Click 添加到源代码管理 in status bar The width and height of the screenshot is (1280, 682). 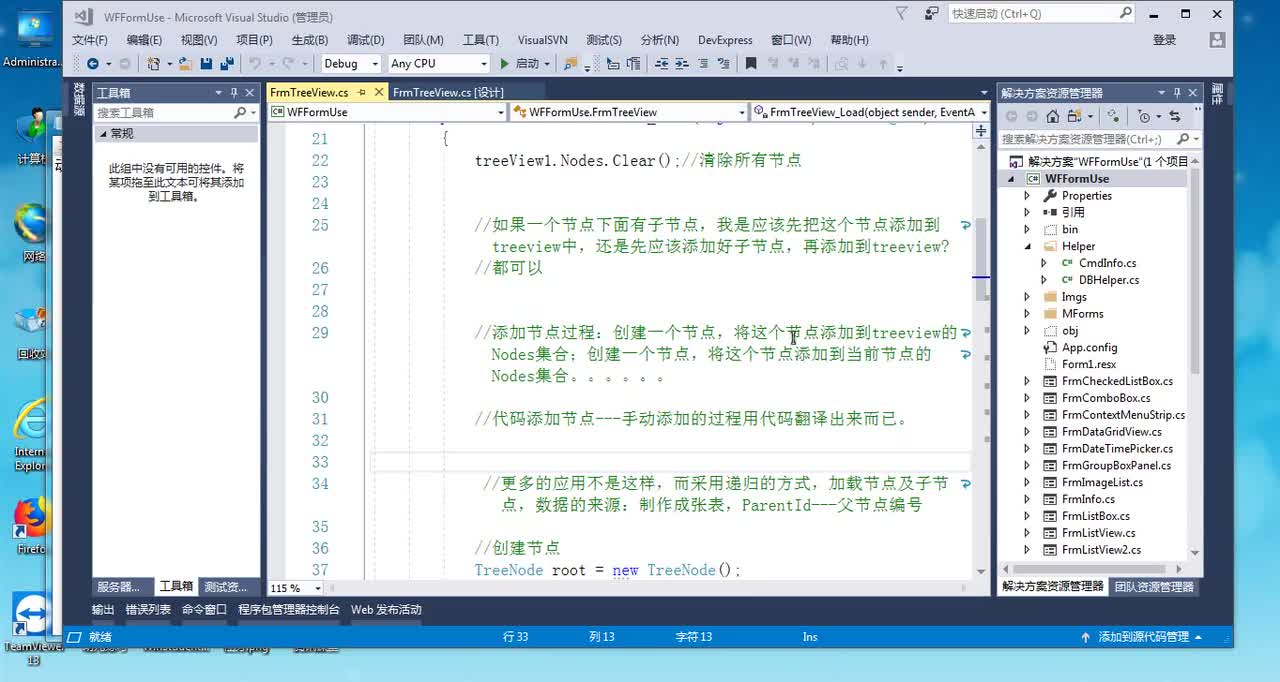coord(1143,637)
